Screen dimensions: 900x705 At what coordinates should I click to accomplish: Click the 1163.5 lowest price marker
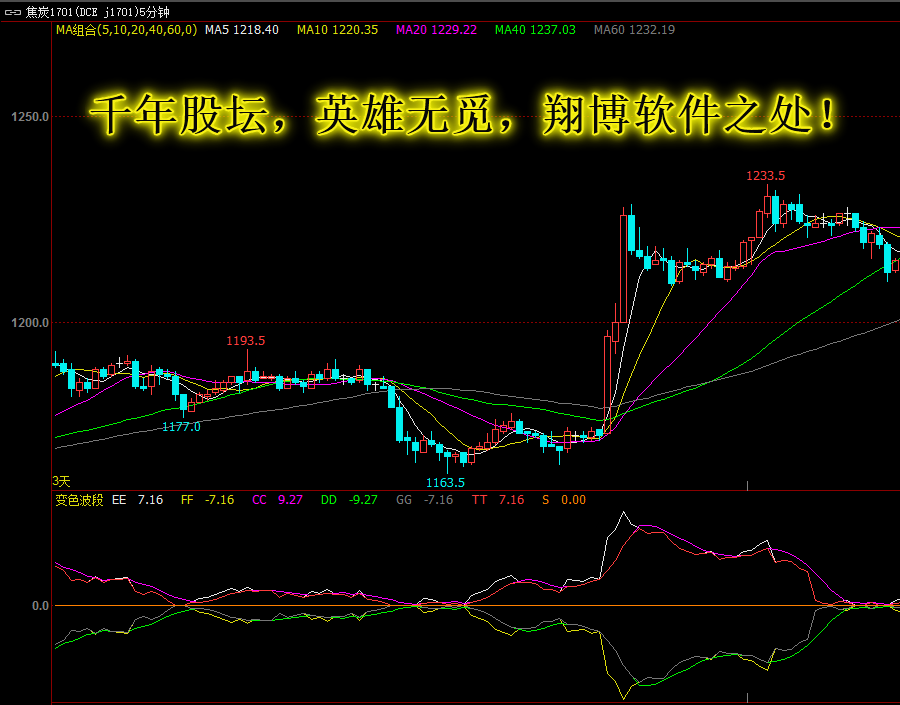(x=445, y=483)
